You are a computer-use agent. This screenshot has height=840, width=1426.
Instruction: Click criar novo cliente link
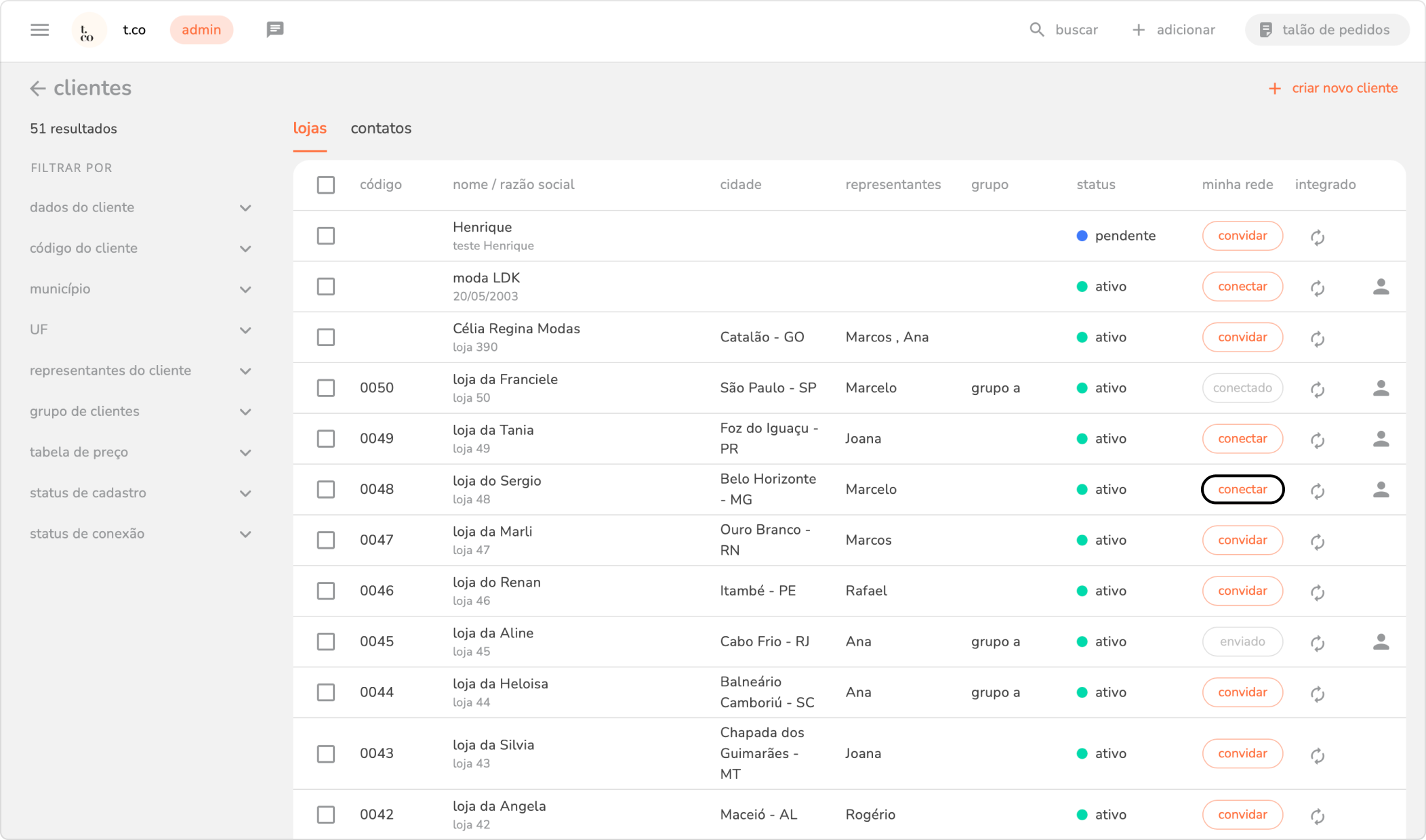coord(1333,88)
